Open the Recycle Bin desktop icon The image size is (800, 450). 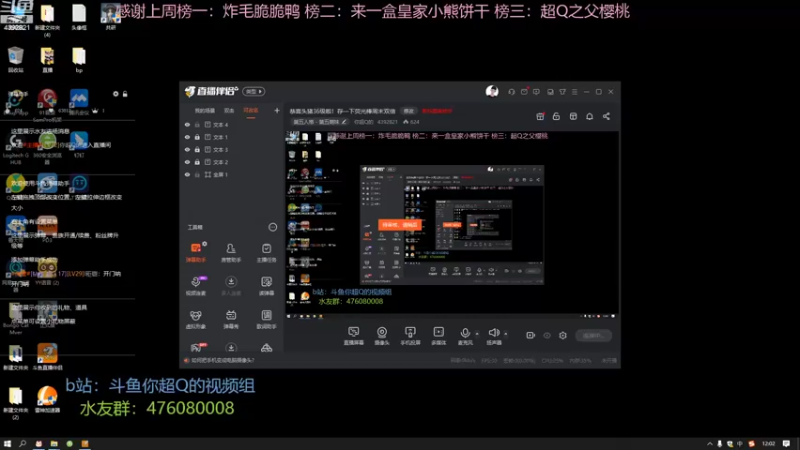16,60
